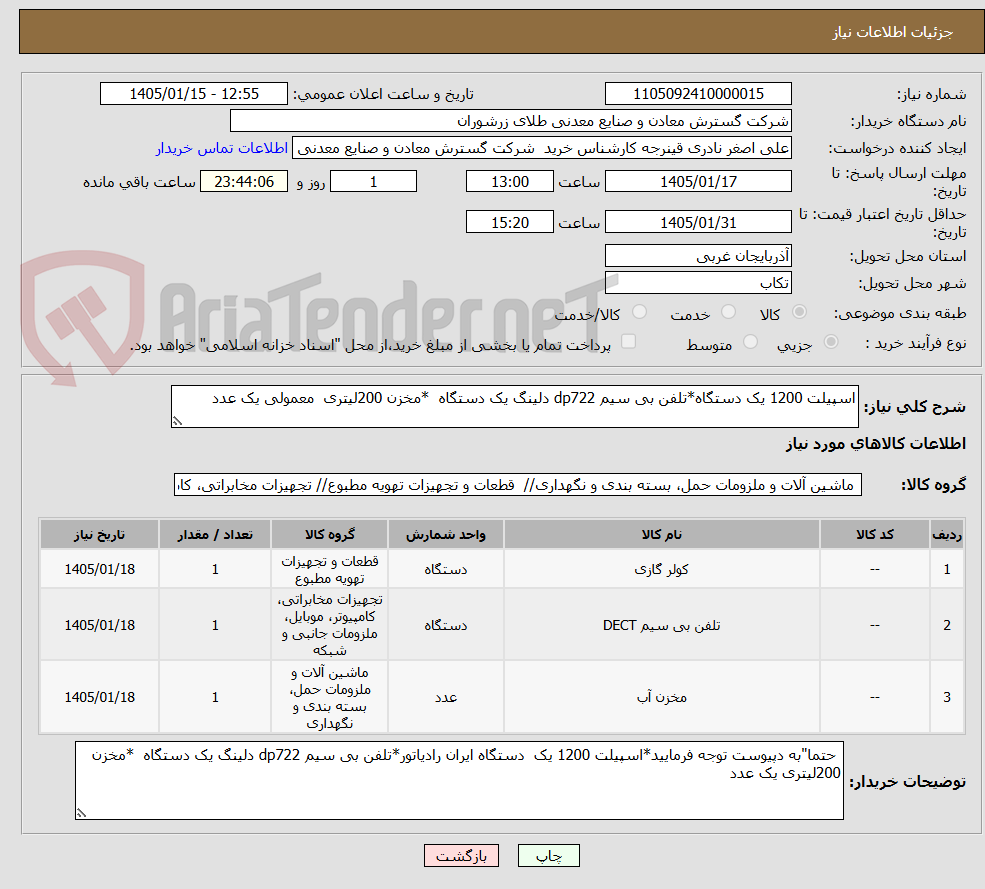Toggle the Islamic treasury payment checkbox
Screen dimensions: 985x889
(x=628, y=341)
